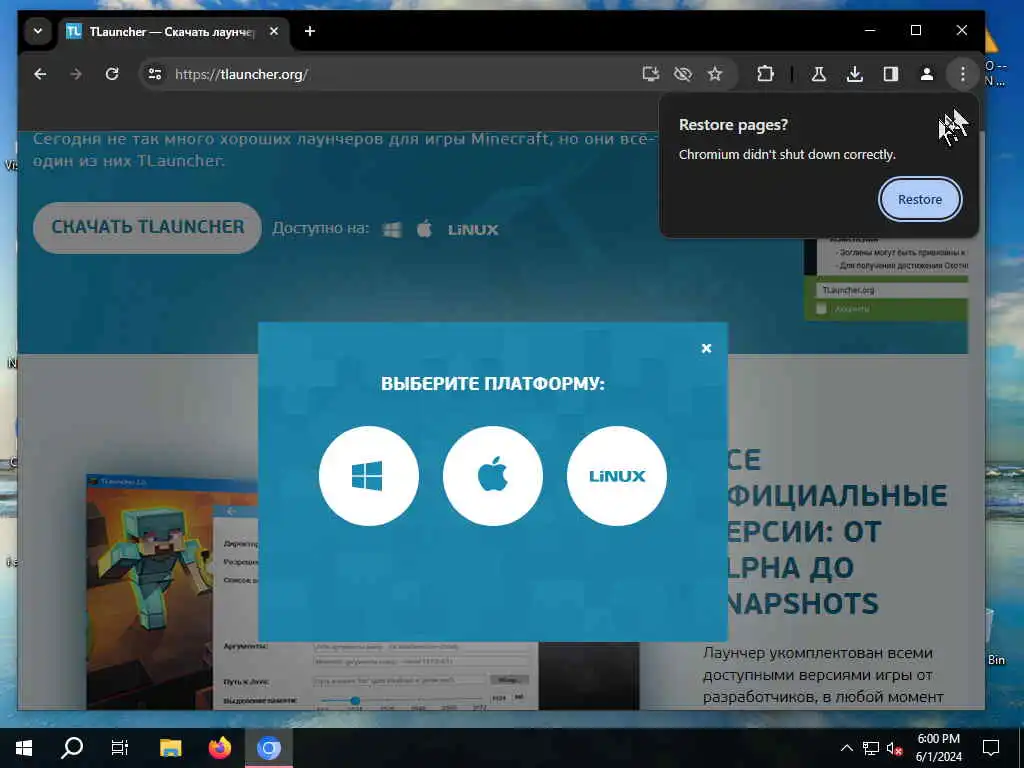Screen dimensions: 1024x768
Task: Select the TLauncher browser tab
Action: pyautogui.click(x=173, y=31)
